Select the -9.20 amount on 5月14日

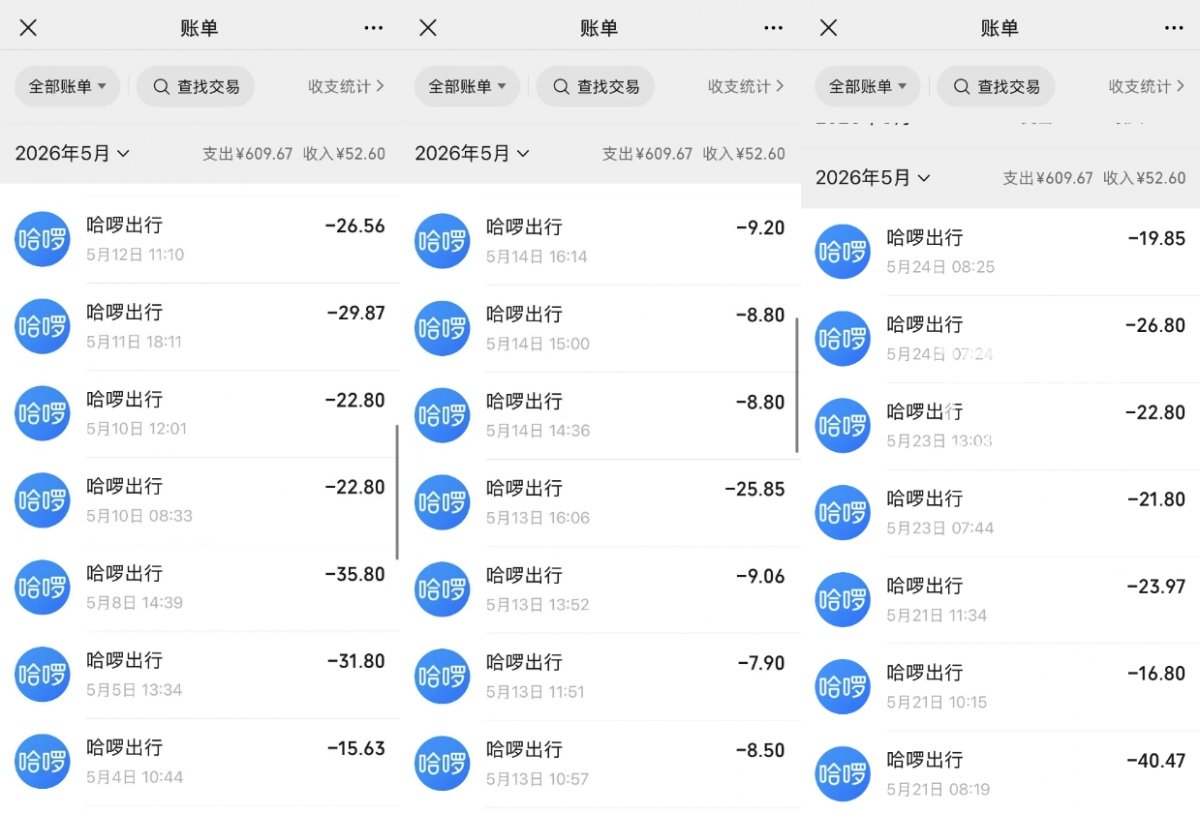pos(760,228)
